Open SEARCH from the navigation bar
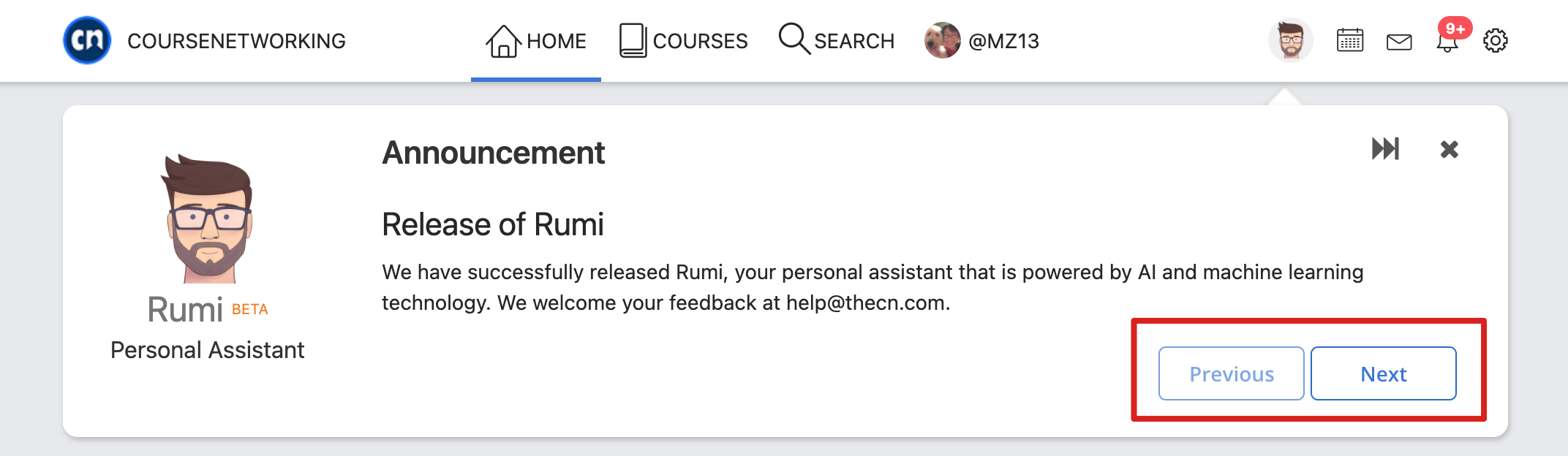1568x456 pixels. (837, 41)
